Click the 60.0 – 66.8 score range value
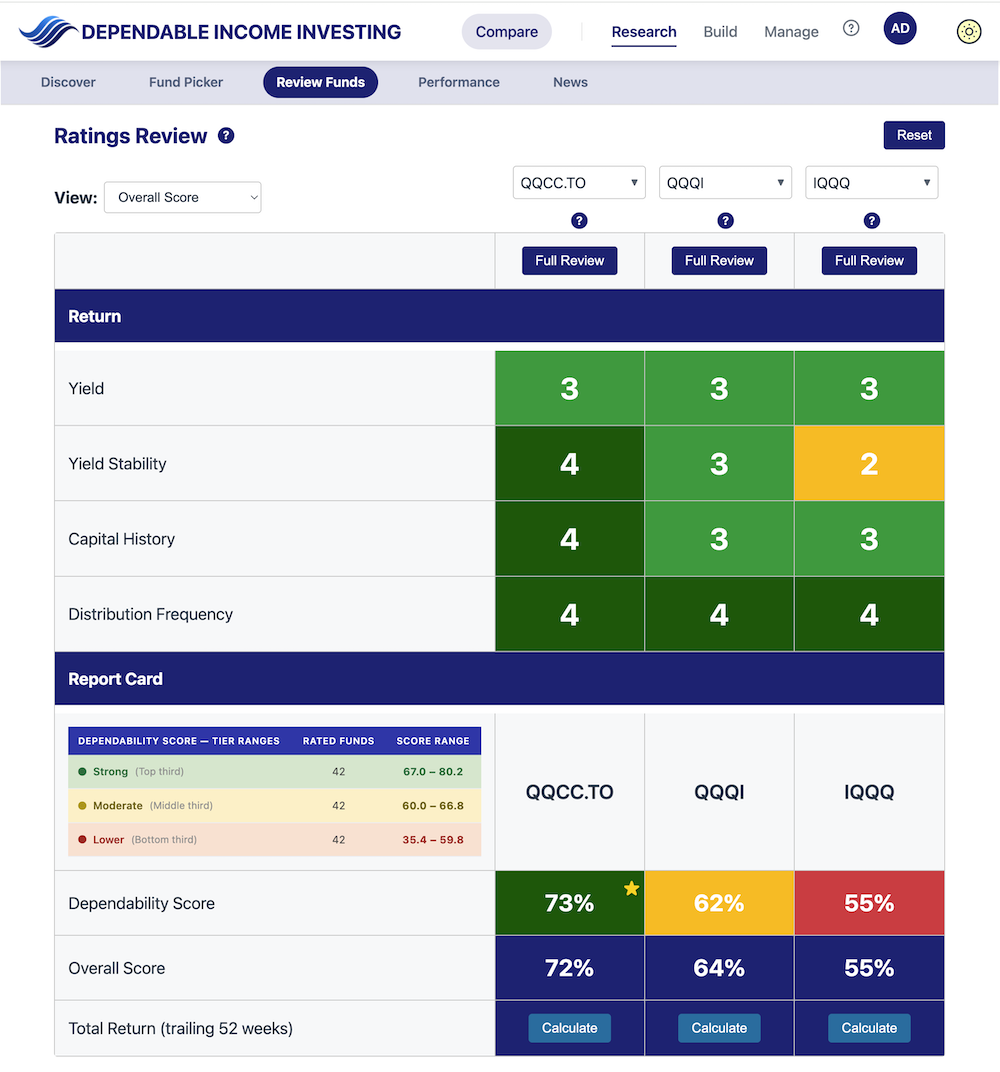The image size is (1000, 1072). point(433,805)
